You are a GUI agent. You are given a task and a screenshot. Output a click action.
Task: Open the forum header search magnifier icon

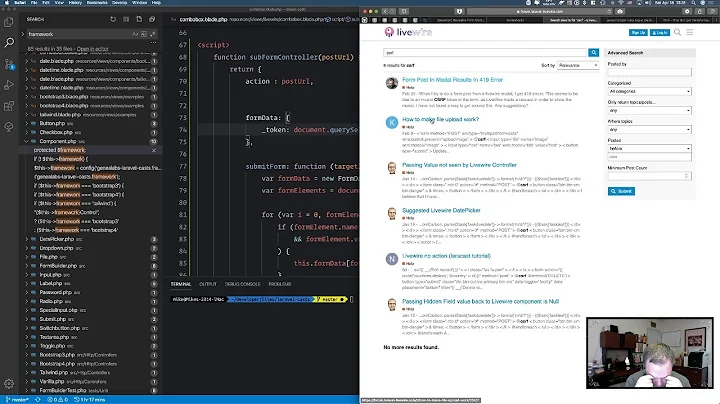tap(677, 32)
